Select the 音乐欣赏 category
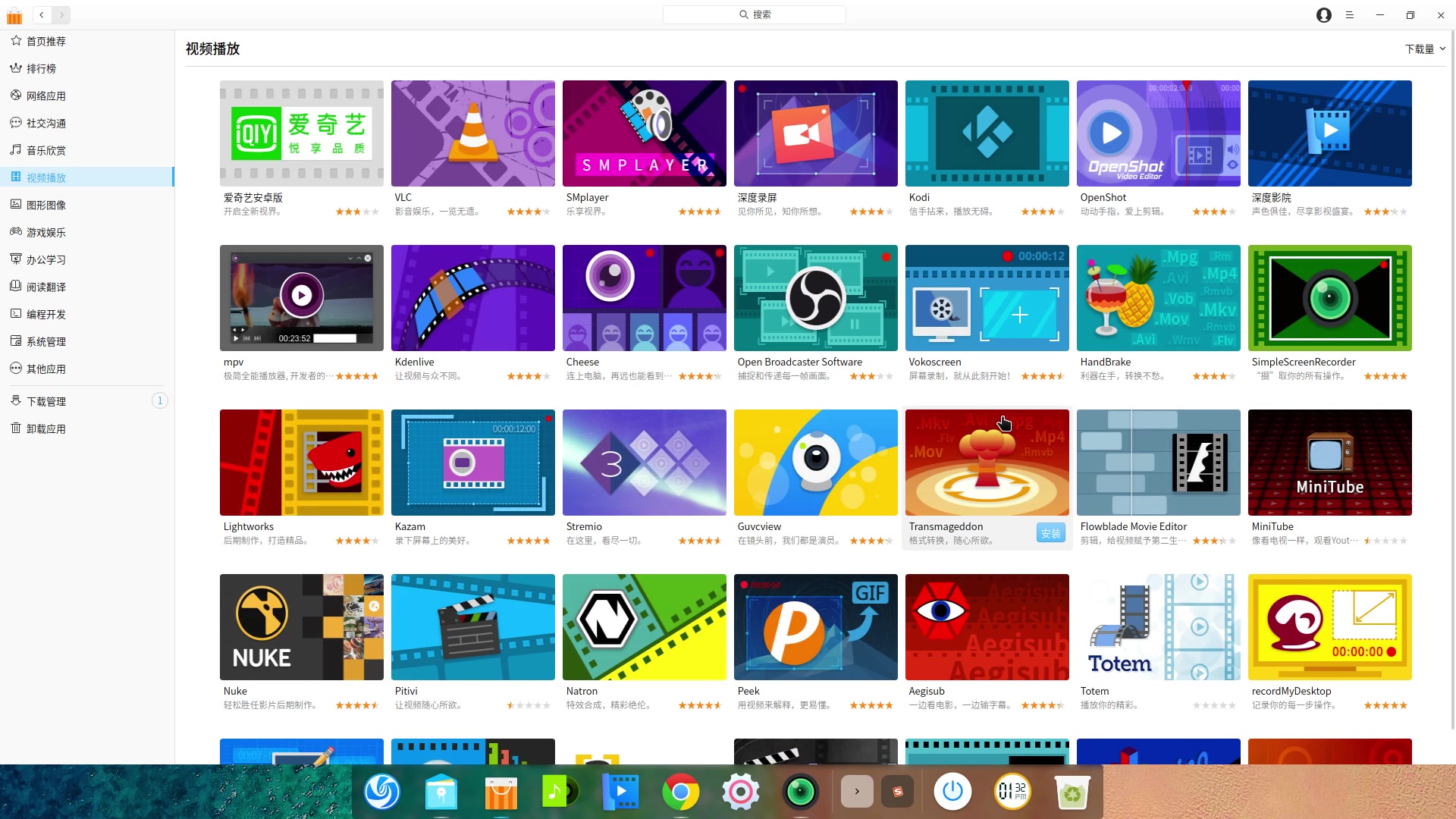The height and width of the screenshot is (819, 1456). click(x=87, y=150)
